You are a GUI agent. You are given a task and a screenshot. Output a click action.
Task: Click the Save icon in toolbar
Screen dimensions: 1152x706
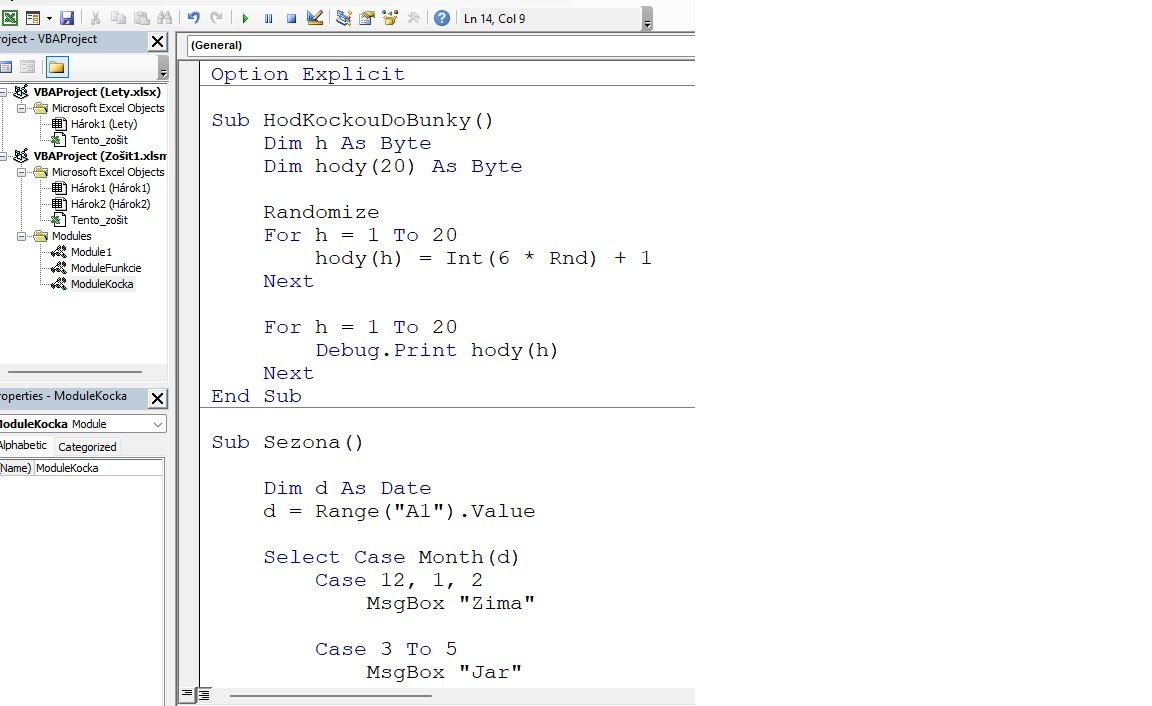coord(67,18)
